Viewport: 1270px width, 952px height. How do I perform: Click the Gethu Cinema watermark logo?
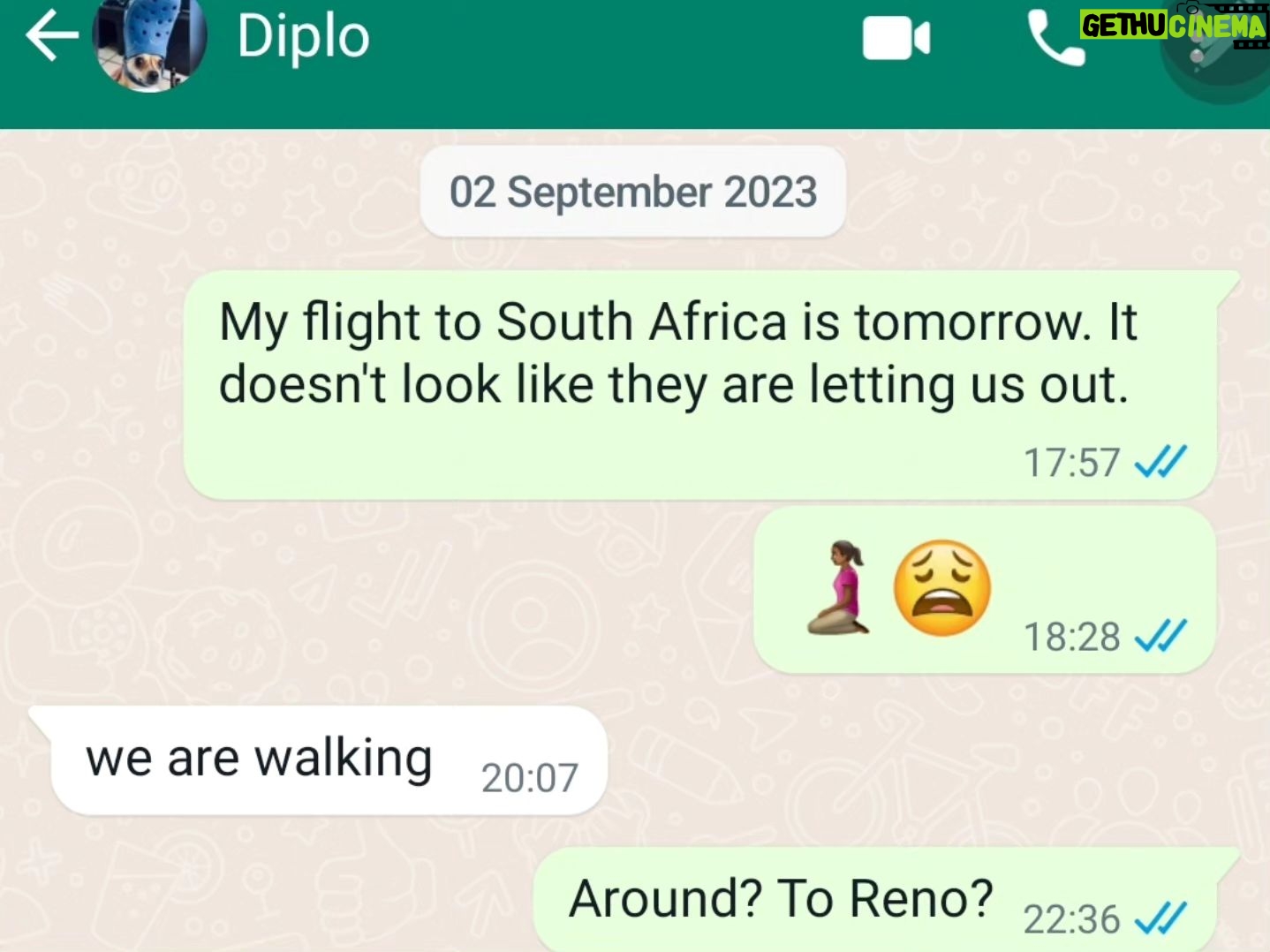click(x=1175, y=25)
